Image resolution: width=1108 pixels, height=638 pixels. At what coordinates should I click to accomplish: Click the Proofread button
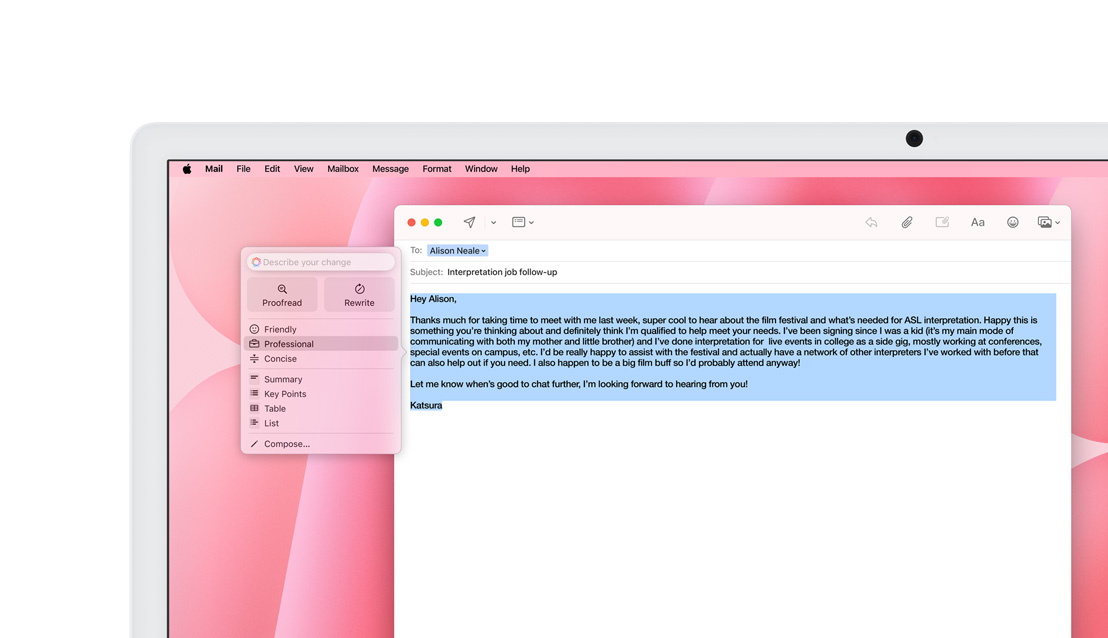click(x=282, y=295)
